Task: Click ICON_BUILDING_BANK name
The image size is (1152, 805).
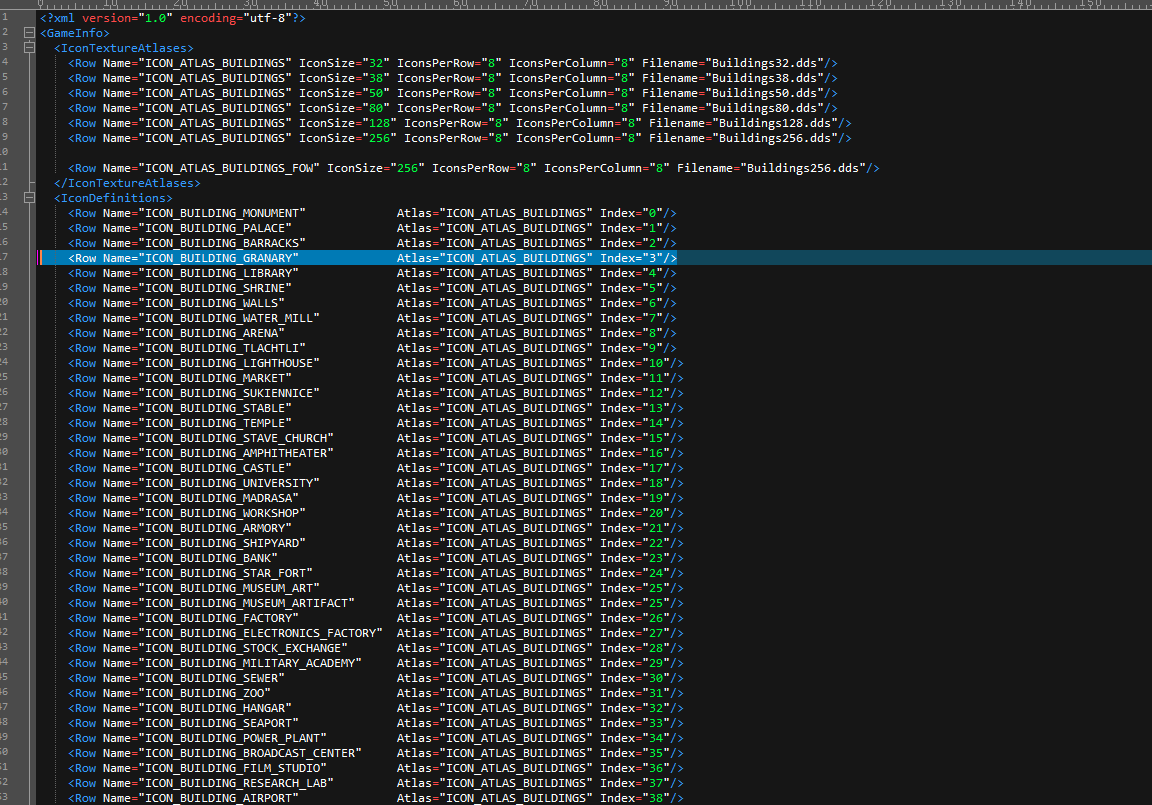Action: tap(208, 558)
